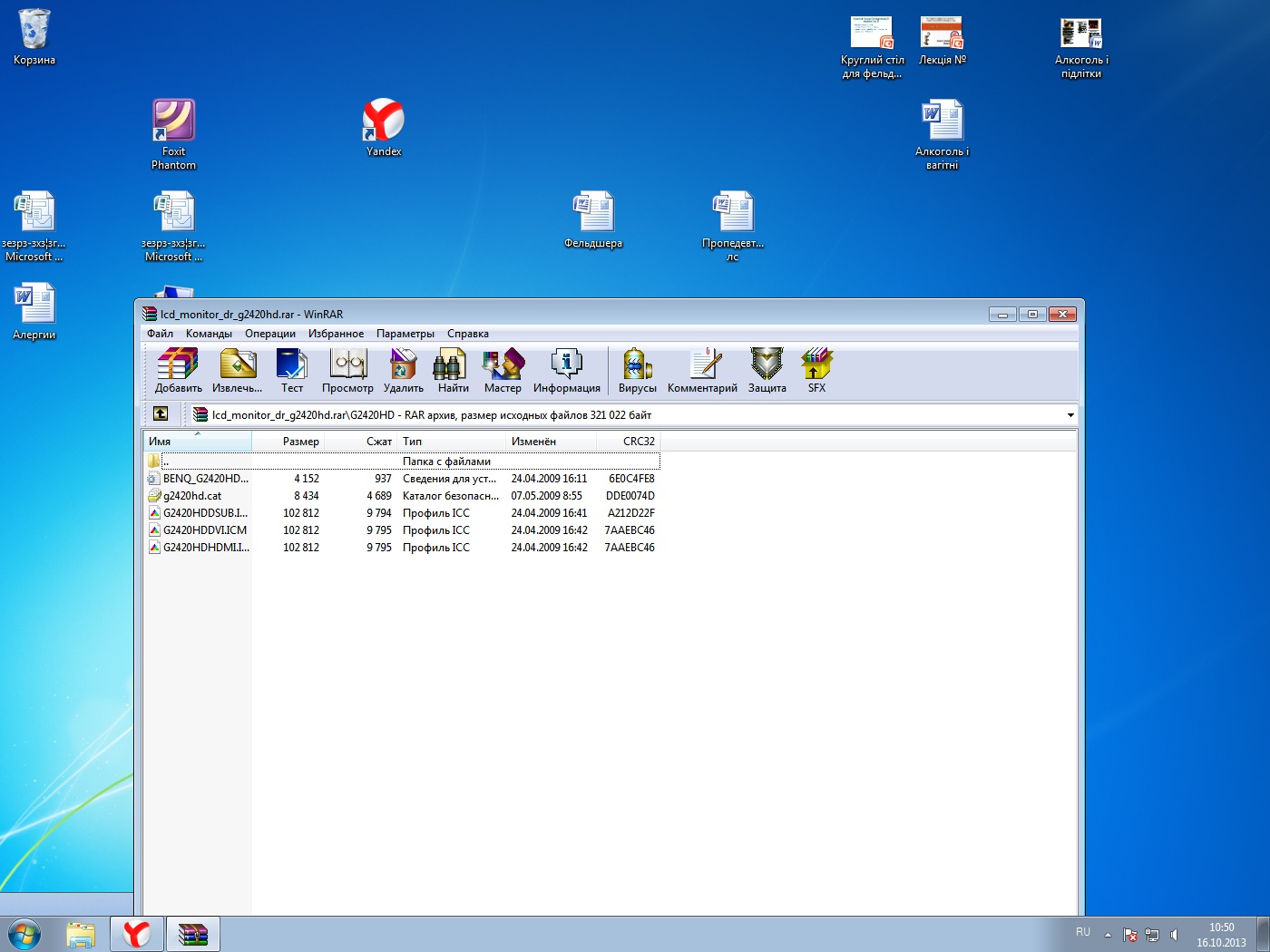1270x952 pixels.
Task: Sort files by Изменён column header
Action: point(533,442)
